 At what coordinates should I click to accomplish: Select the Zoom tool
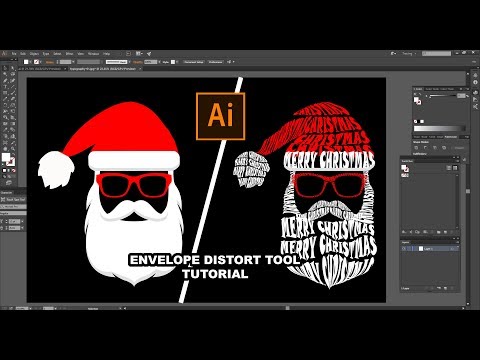point(13,149)
